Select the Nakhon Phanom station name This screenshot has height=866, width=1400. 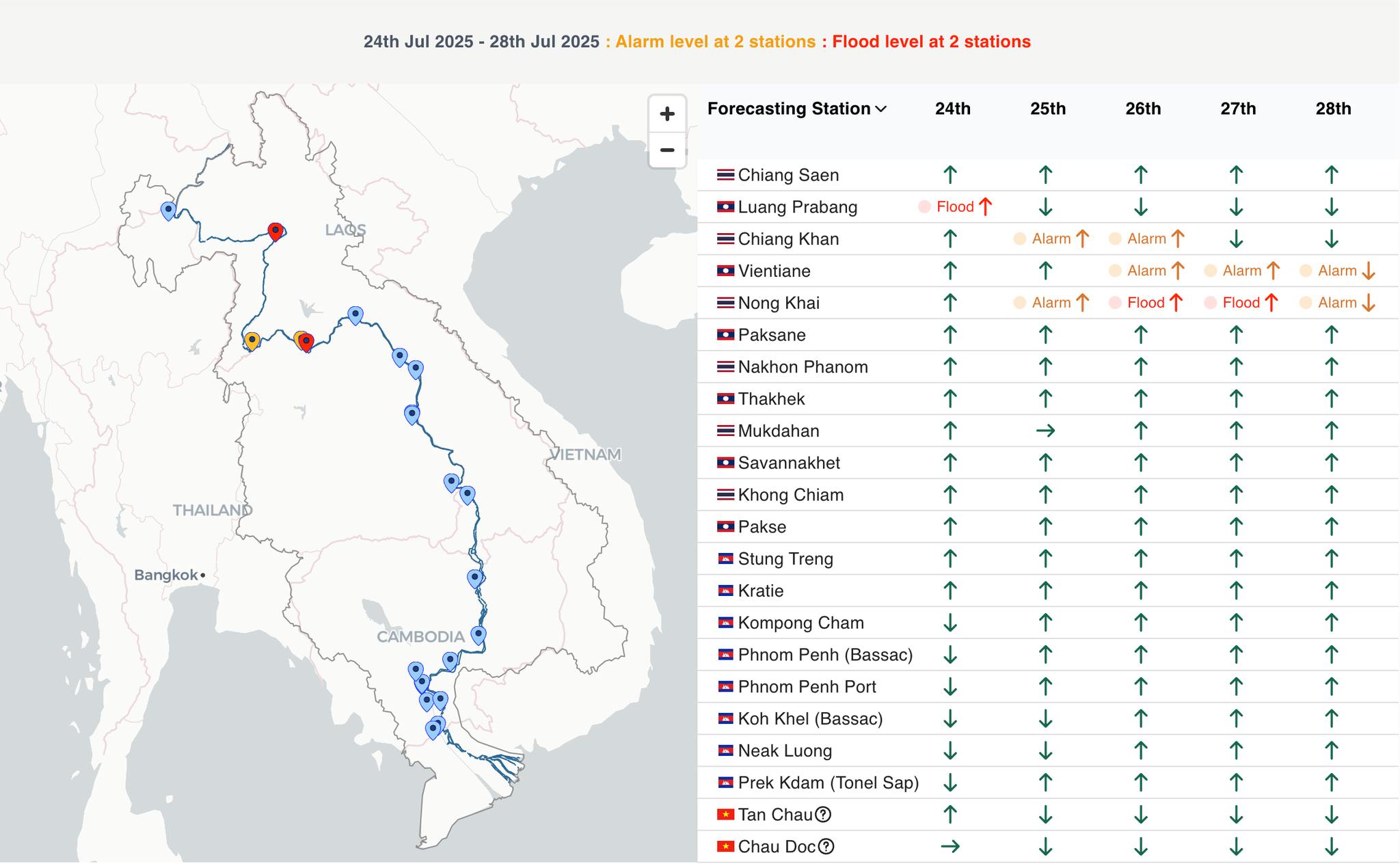click(803, 367)
